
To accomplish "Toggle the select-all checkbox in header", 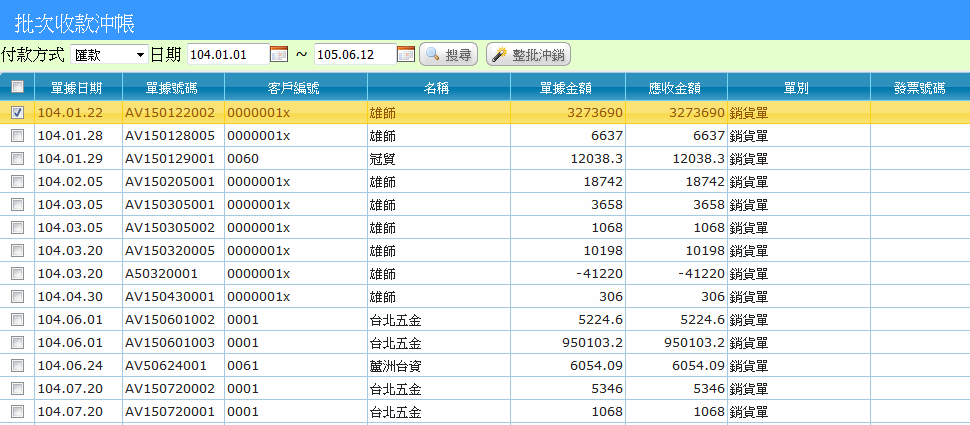I will coord(17,87).
